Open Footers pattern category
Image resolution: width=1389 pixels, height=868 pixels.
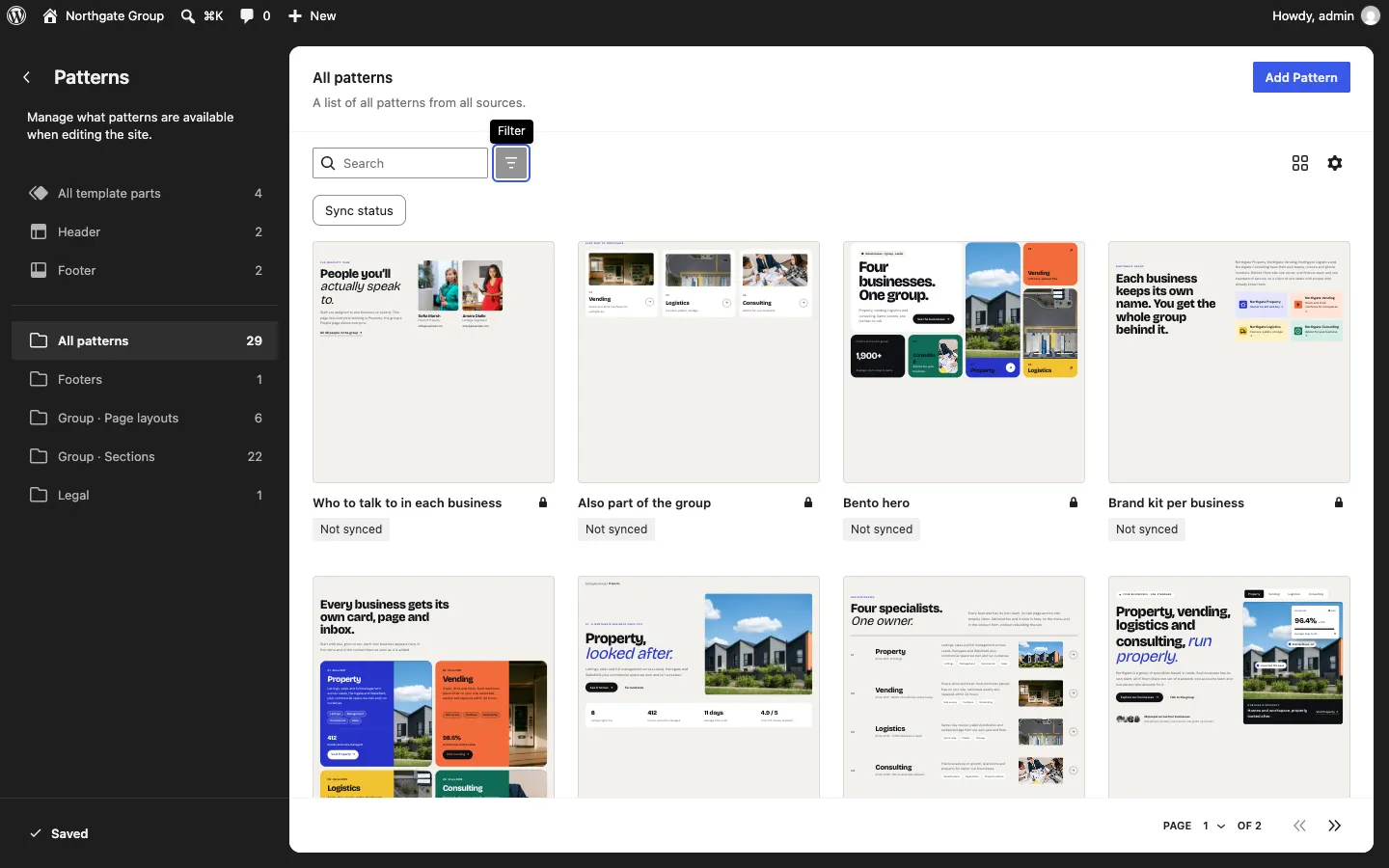click(145, 379)
